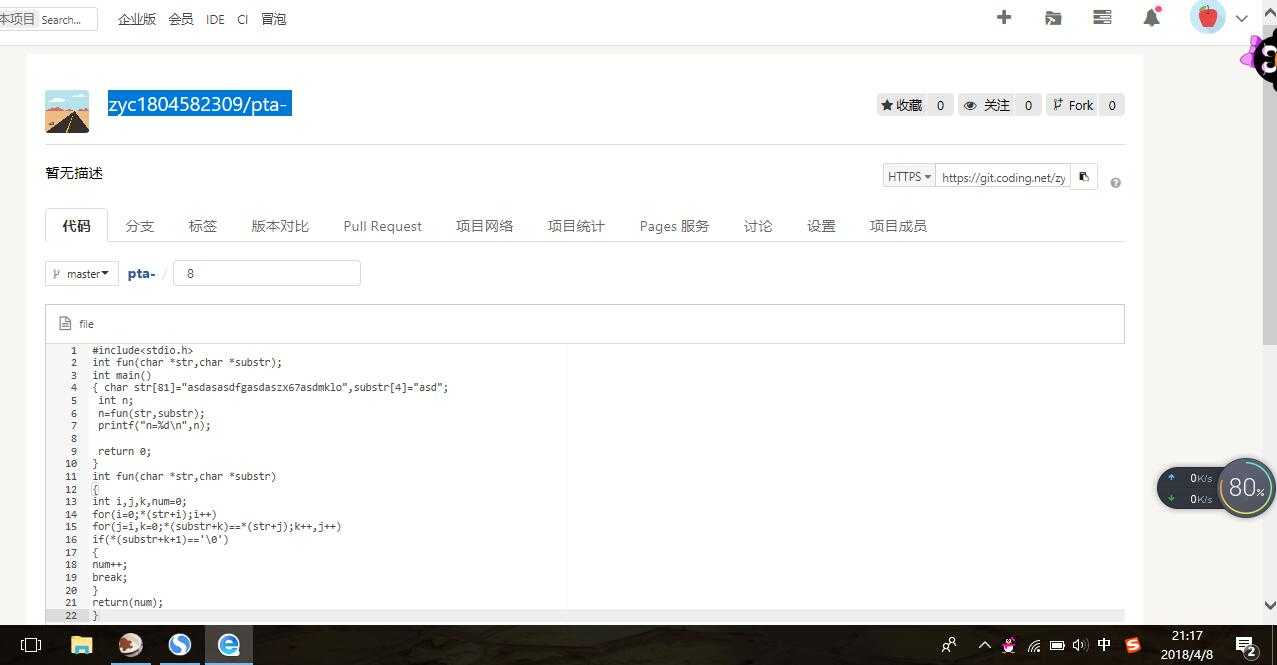
Task: Click the QQ penguin tray icon
Action: click(x=1009, y=645)
